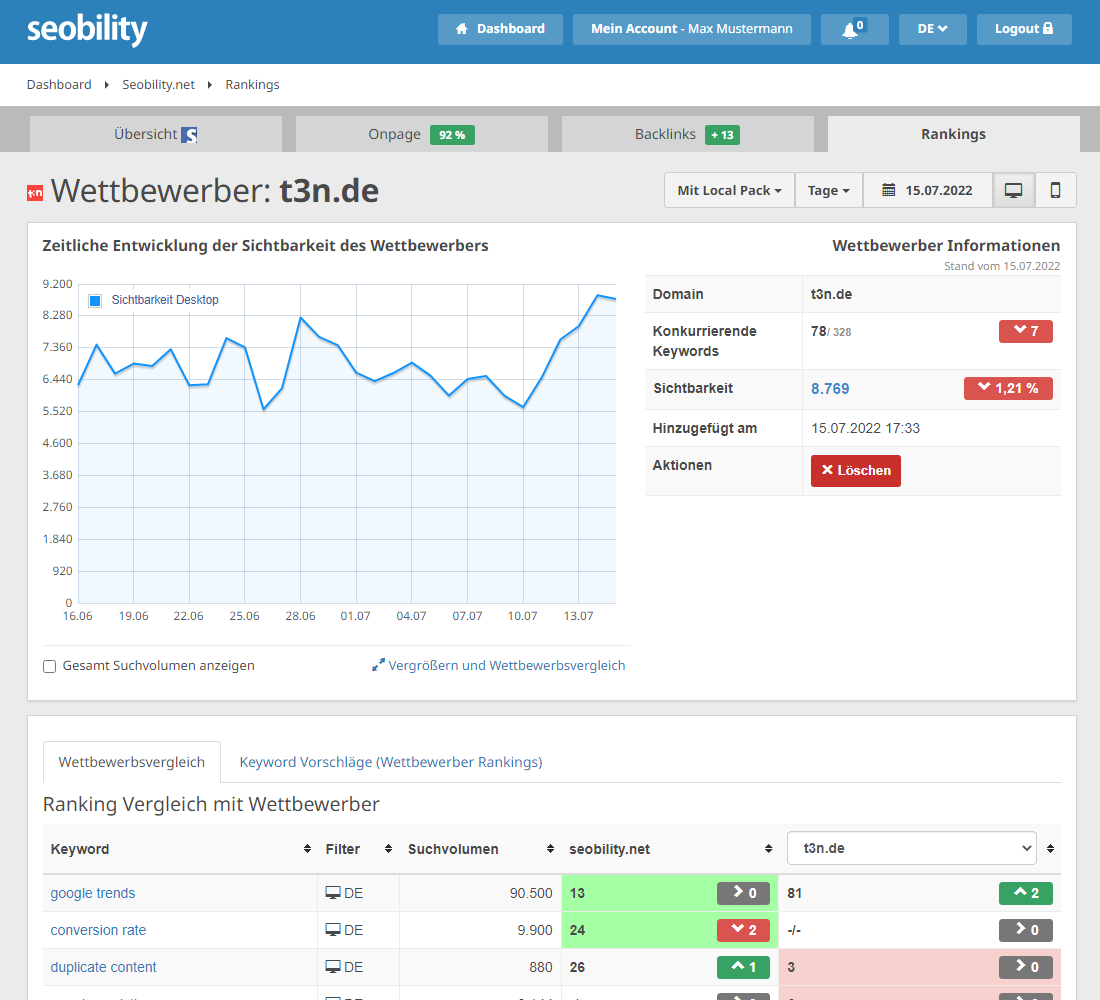Screen dimensions: 1100x1000
Task: Click the 78/ 328 competing keywords value
Action: pyautogui.click(x=831, y=331)
